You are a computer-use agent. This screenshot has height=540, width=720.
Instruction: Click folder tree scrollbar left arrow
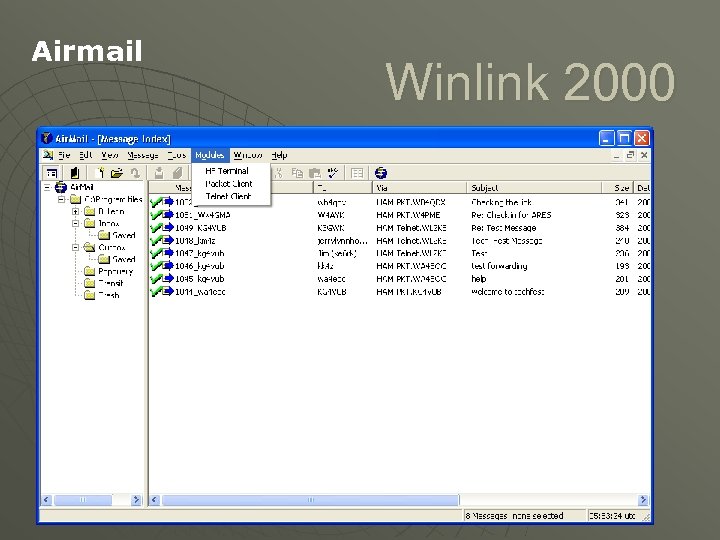coord(46,500)
